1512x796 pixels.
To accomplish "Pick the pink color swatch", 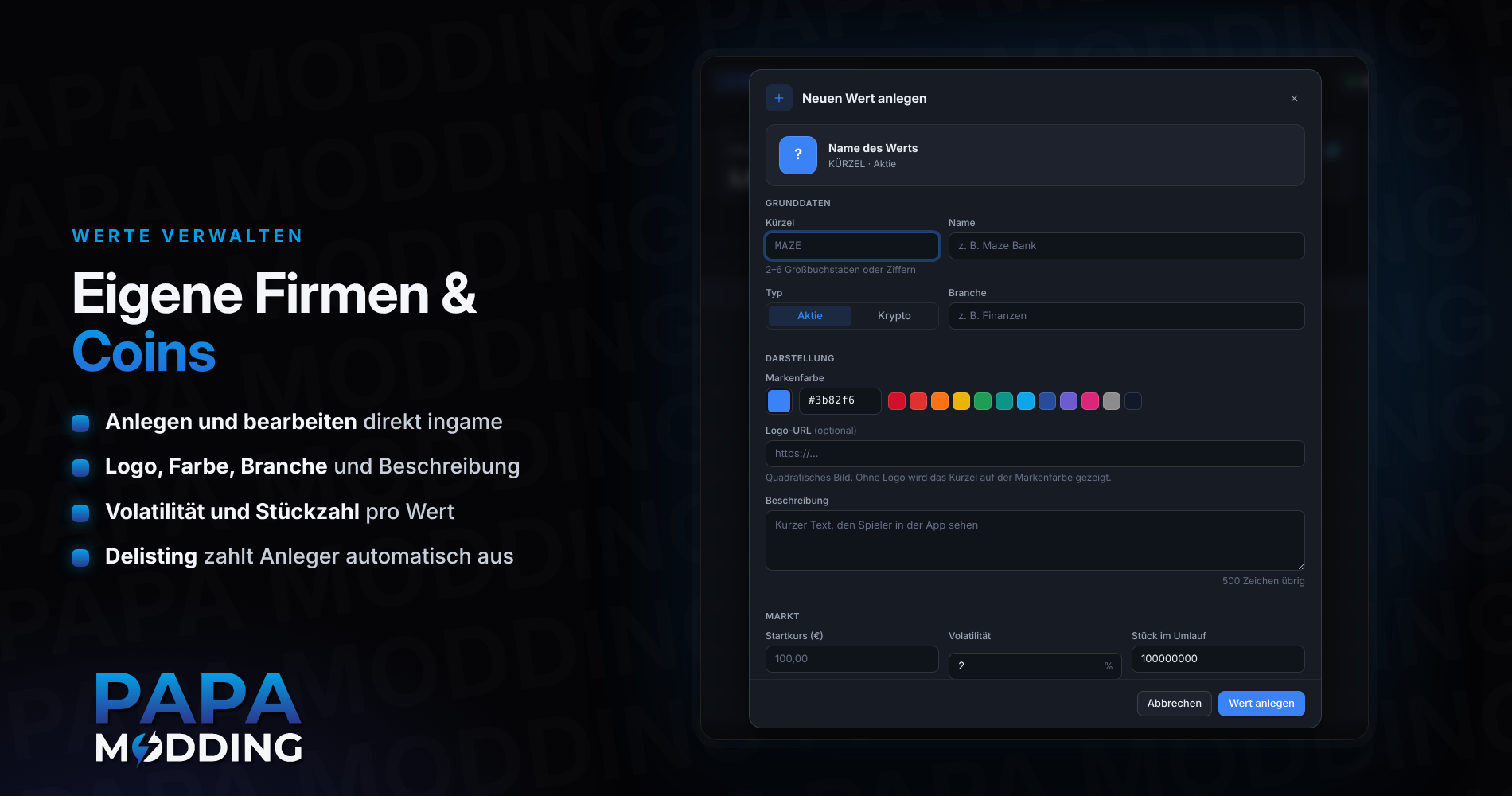I will point(1090,401).
